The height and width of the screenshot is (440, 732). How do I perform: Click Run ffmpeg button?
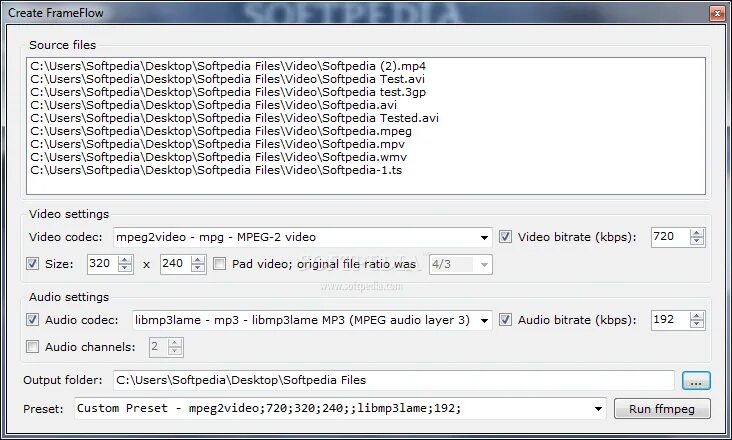point(662,409)
